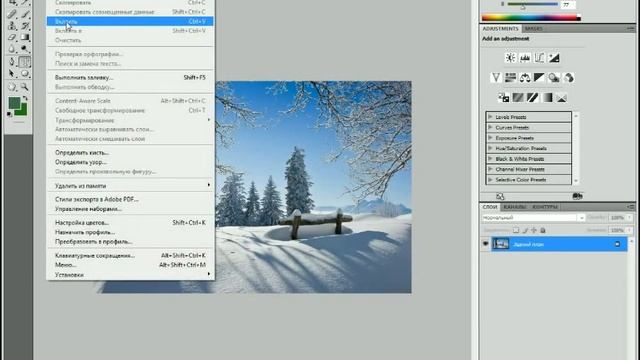
Task: Add an Invert adjustment
Action: pyautogui.click(x=503, y=98)
